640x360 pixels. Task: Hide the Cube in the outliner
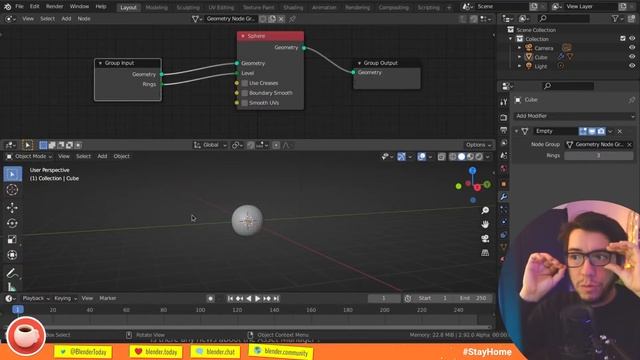632,57
